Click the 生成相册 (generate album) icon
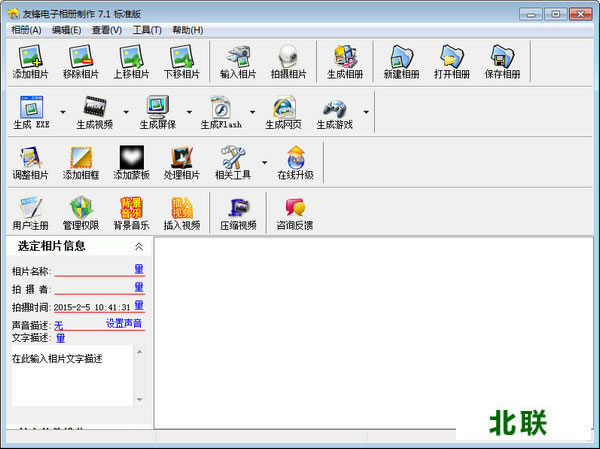 click(345, 58)
